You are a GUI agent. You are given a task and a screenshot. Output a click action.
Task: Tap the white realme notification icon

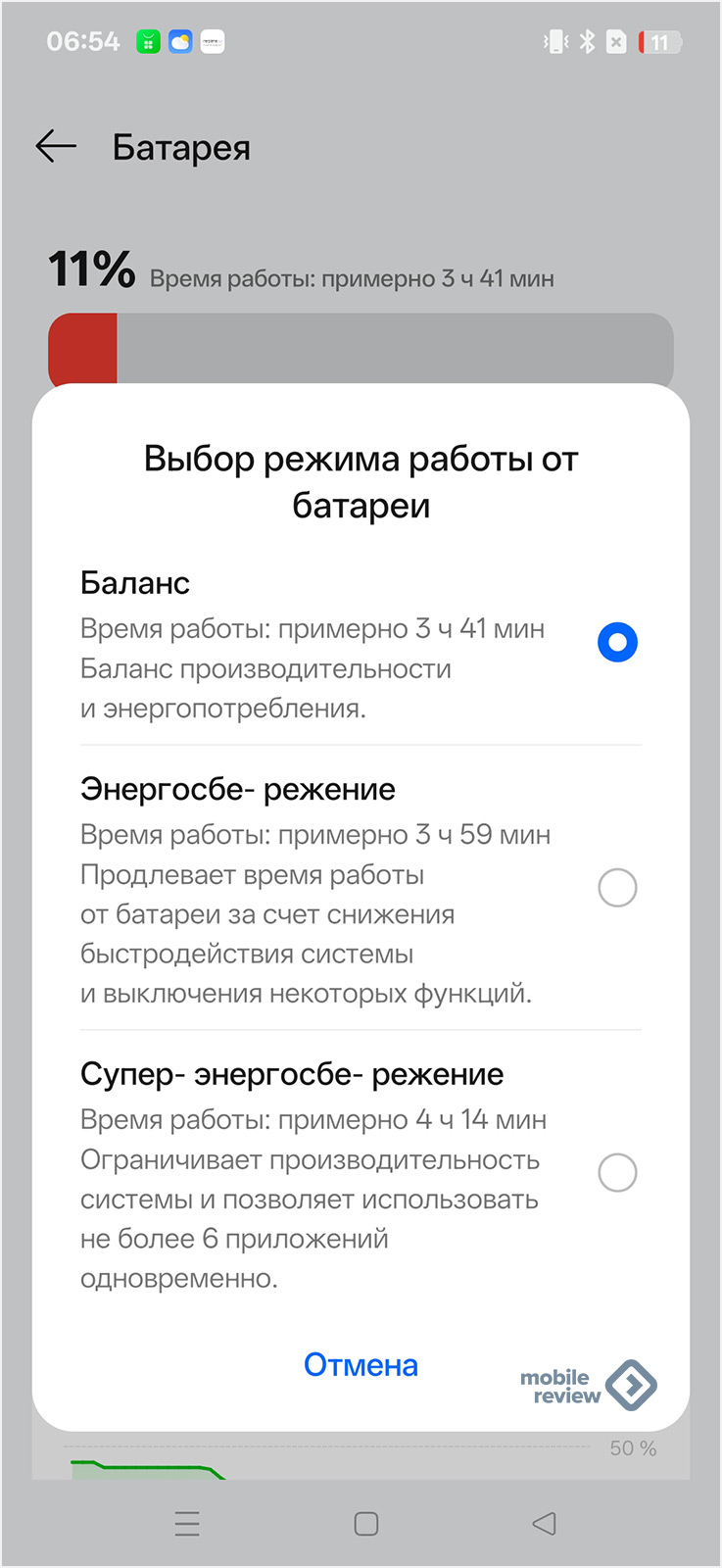[x=213, y=42]
